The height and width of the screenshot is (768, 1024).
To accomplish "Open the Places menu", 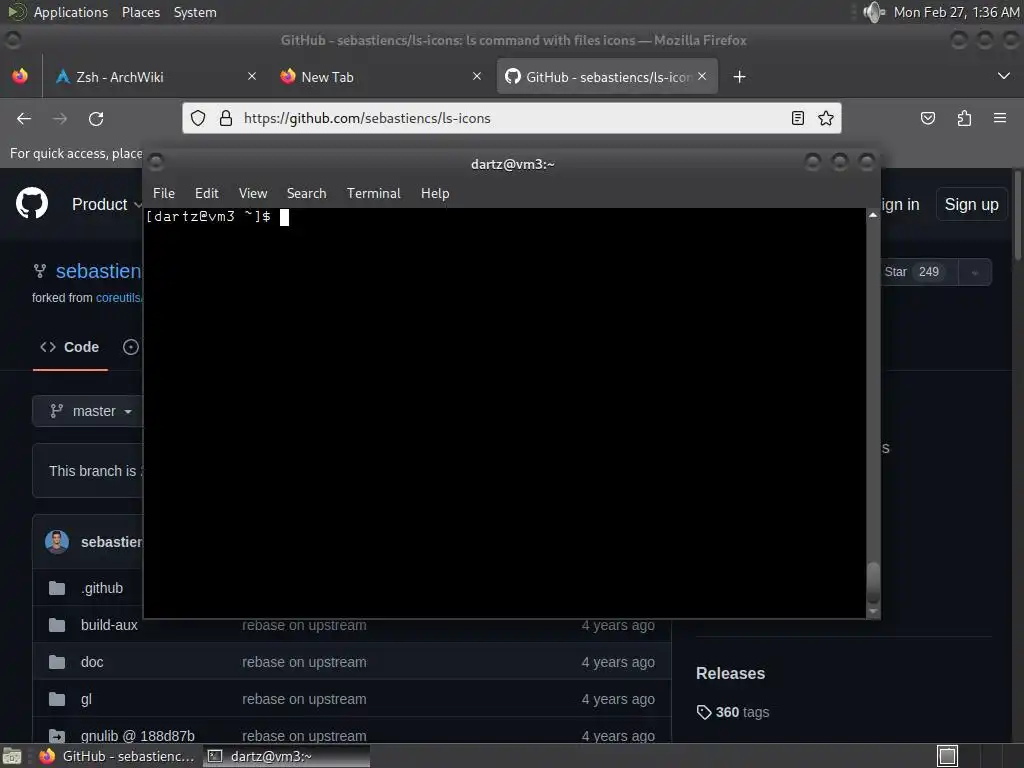I will (141, 12).
